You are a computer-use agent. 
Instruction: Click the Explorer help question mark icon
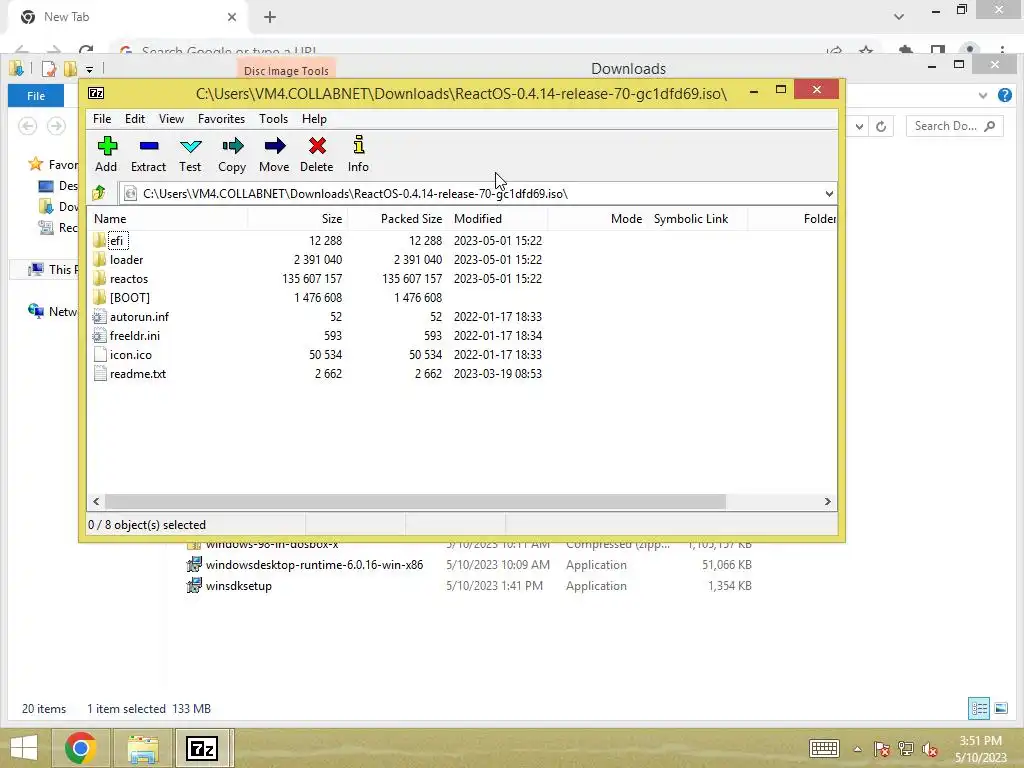point(1005,95)
